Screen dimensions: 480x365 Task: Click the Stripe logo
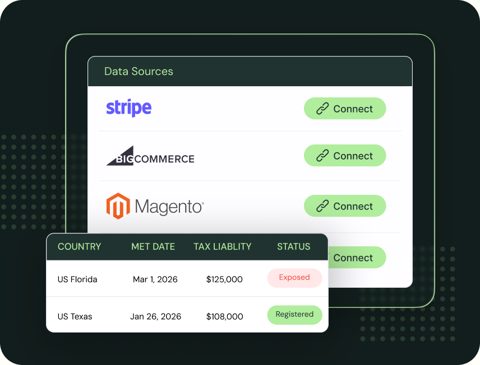point(129,108)
